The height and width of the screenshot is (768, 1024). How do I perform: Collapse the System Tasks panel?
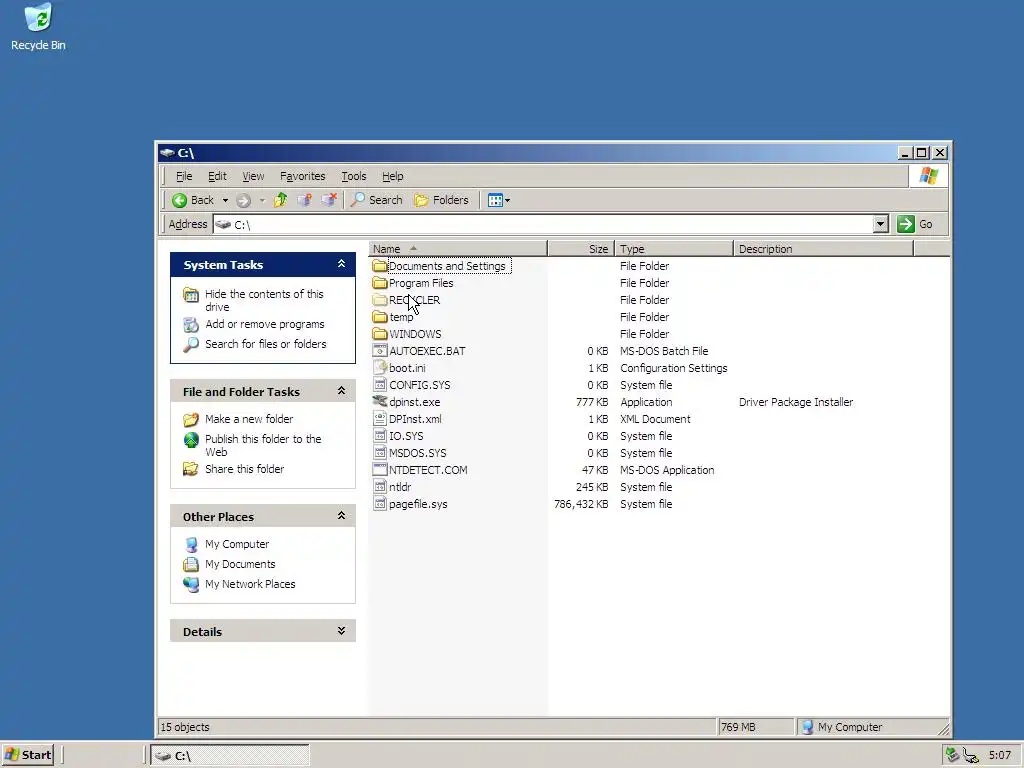(x=341, y=264)
